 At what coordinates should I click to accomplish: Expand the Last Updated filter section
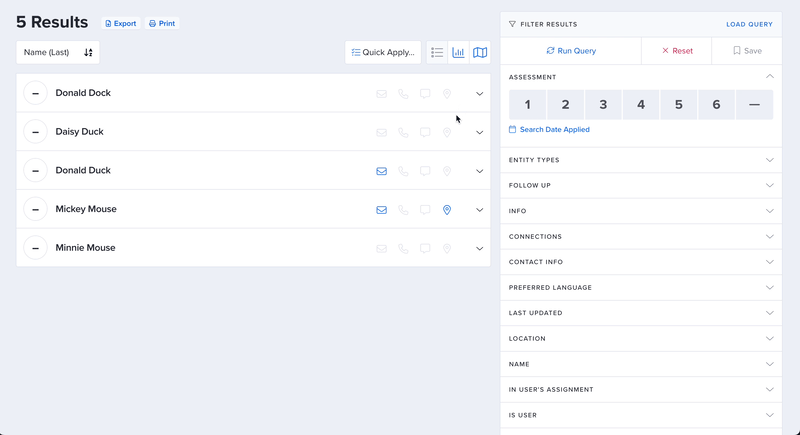tap(641, 313)
